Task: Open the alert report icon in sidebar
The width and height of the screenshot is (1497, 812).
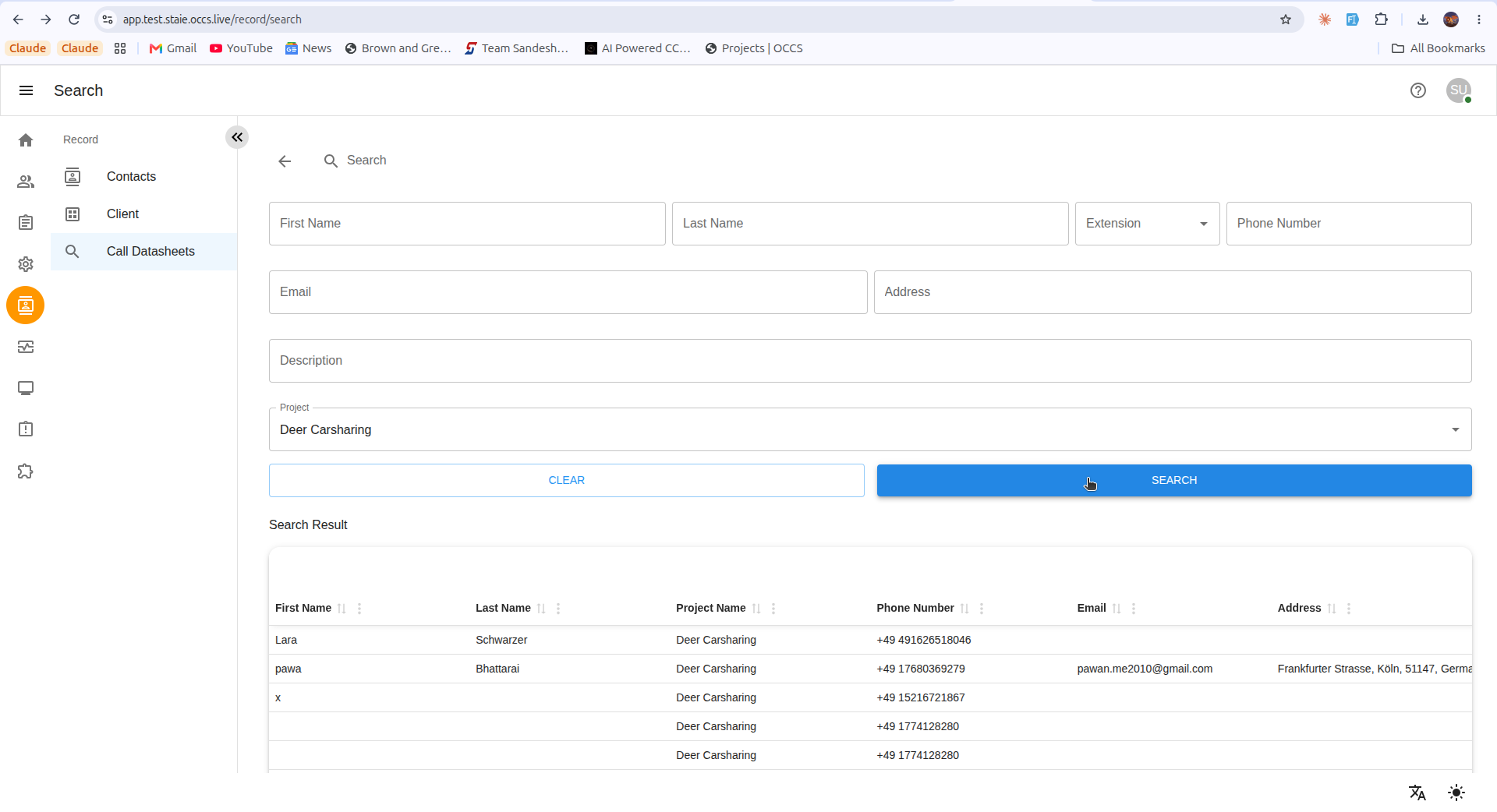Action: click(26, 429)
